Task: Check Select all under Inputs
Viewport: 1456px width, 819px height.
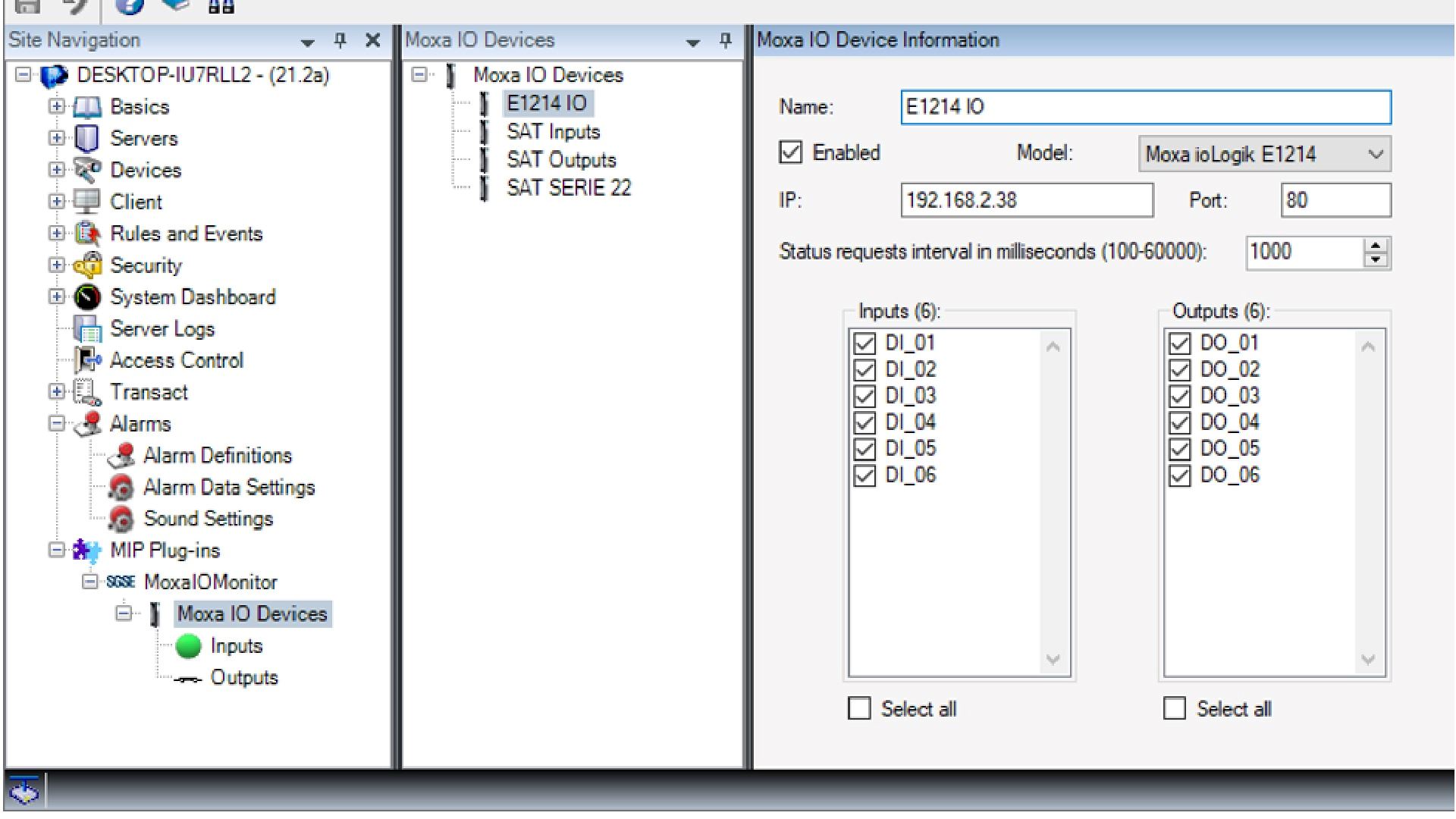Action: (859, 708)
